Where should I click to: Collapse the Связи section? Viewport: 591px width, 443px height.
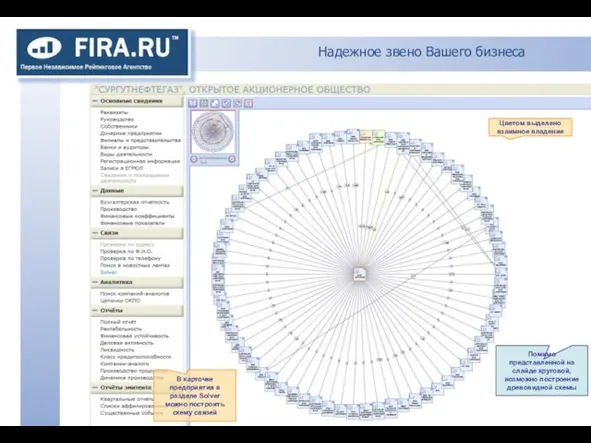click(x=95, y=233)
